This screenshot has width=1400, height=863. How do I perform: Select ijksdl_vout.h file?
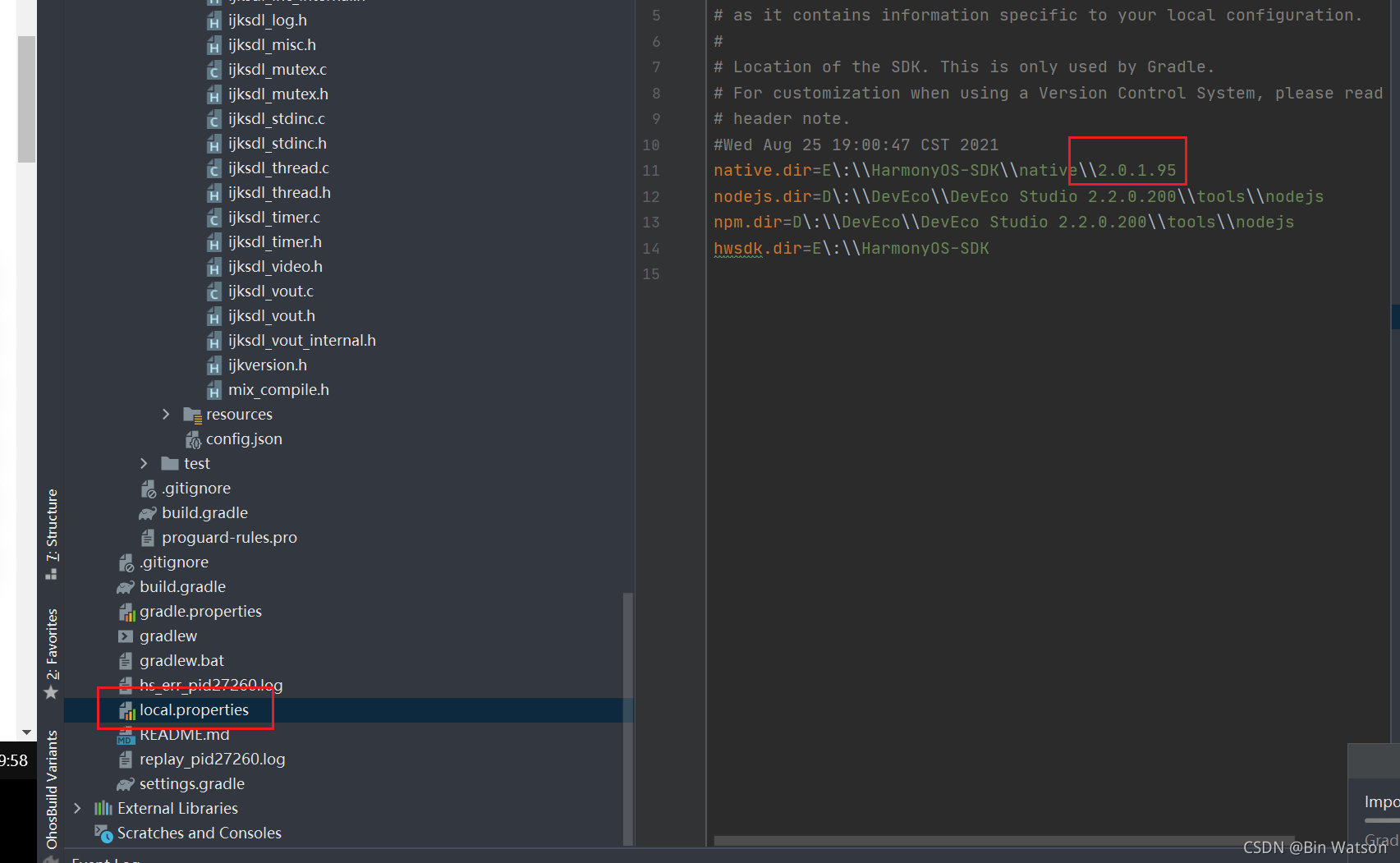click(271, 316)
